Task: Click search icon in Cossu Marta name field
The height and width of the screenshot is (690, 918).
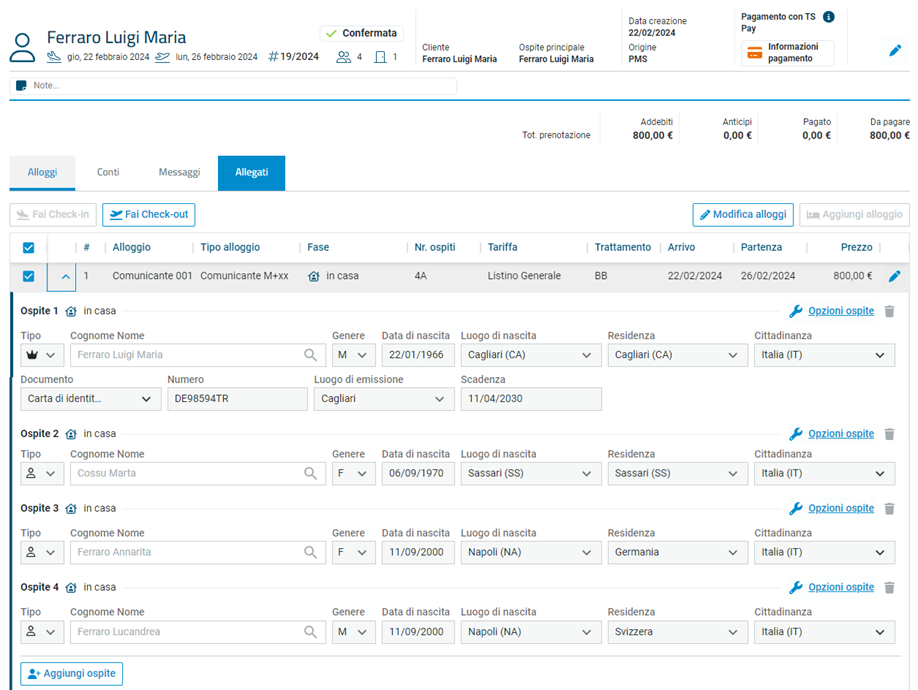Action: (310, 473)
